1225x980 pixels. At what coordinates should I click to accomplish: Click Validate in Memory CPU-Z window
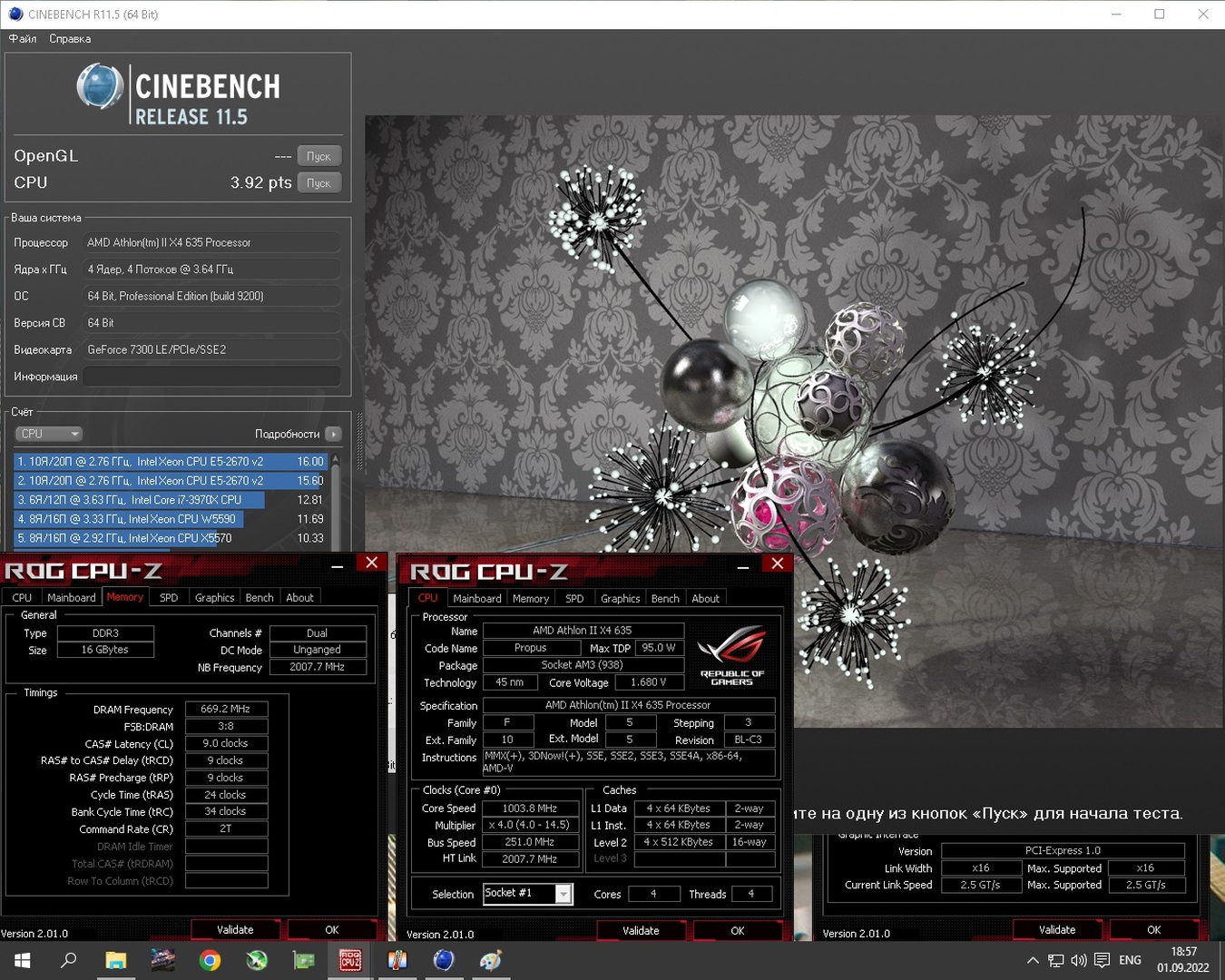(x=235, y=930)
